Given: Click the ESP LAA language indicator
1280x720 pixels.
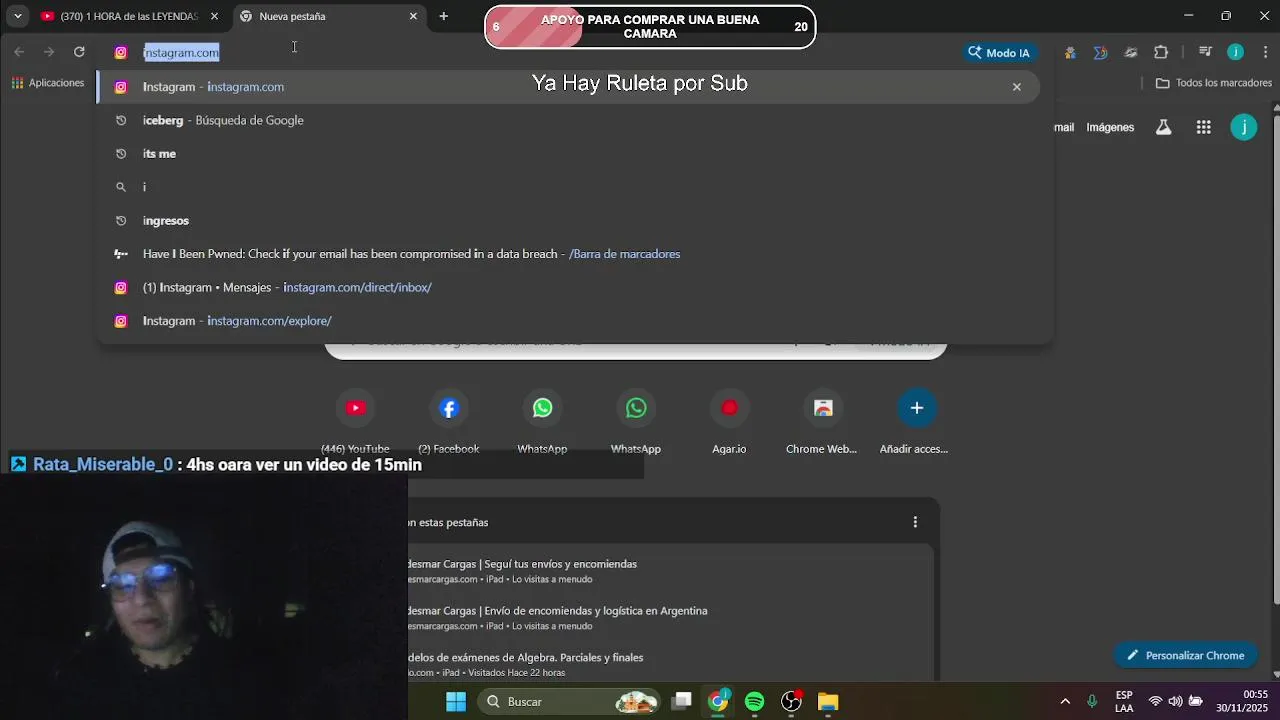Looking at the screenshot, I should coord(1124,701).
